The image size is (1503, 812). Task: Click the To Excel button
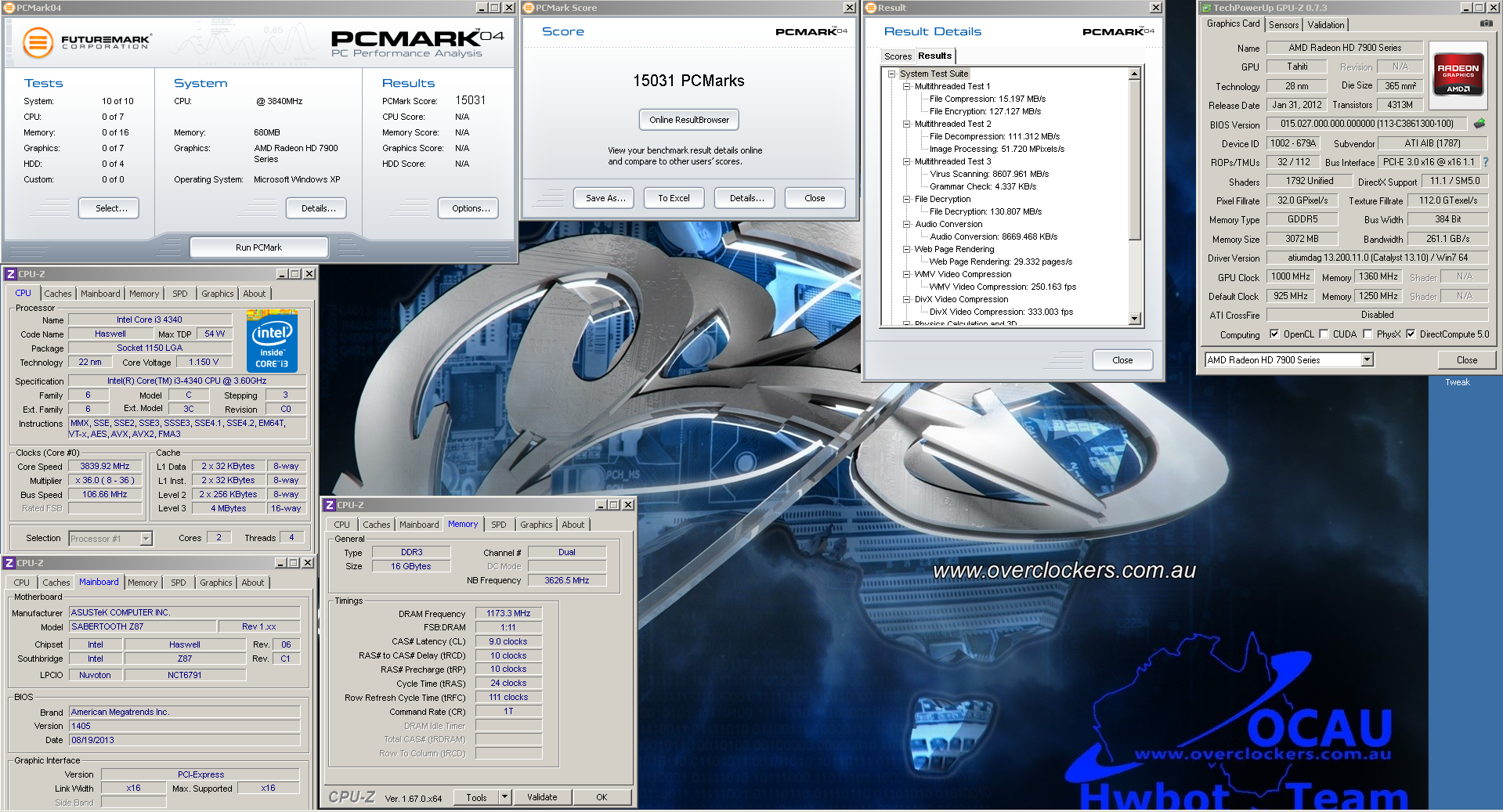pyautogui.click(x=674, y=198)
